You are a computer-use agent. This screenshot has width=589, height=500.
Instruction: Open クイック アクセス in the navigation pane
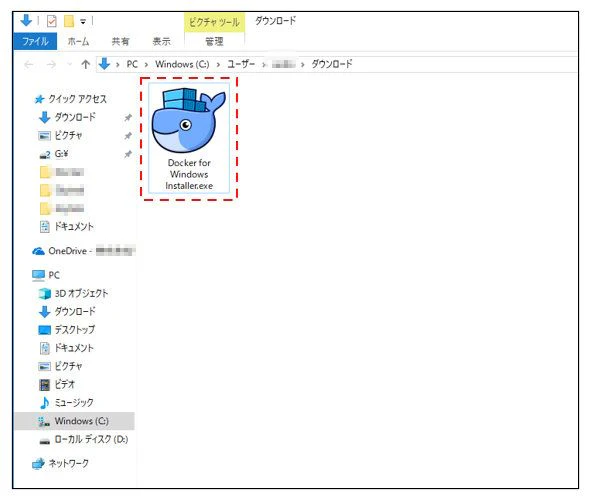tap(77, 99)
